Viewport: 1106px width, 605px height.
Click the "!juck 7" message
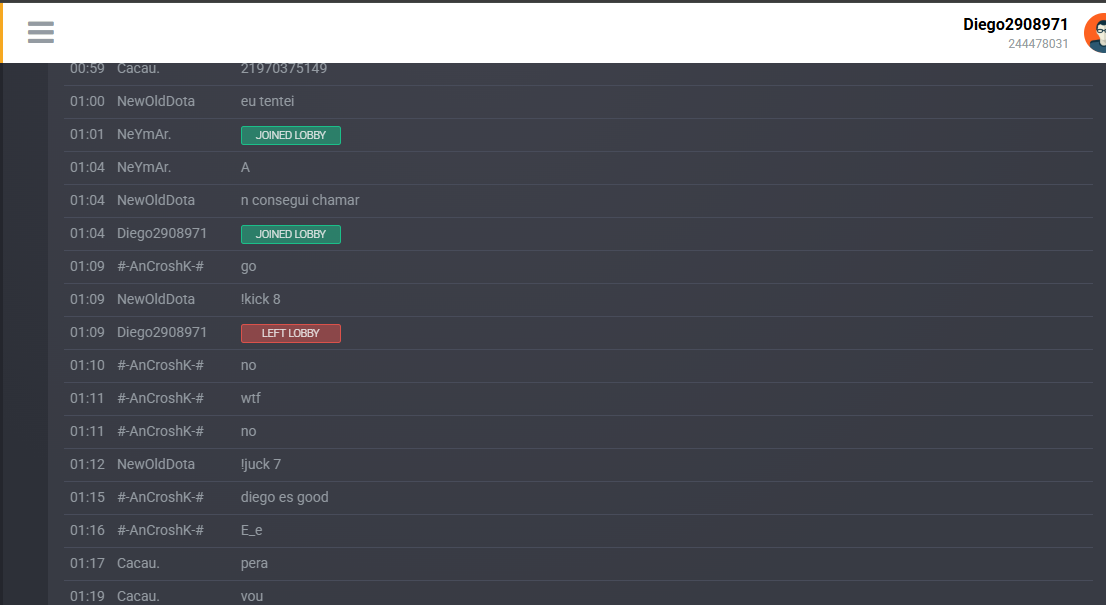[x=261, y=464]
